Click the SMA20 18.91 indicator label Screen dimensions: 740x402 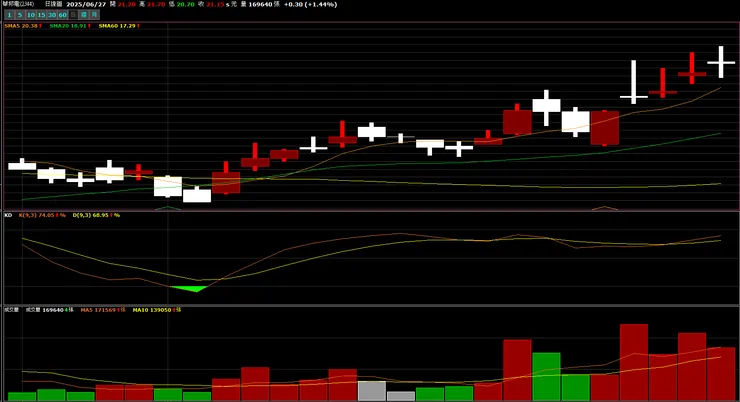(x=70, y=26)
